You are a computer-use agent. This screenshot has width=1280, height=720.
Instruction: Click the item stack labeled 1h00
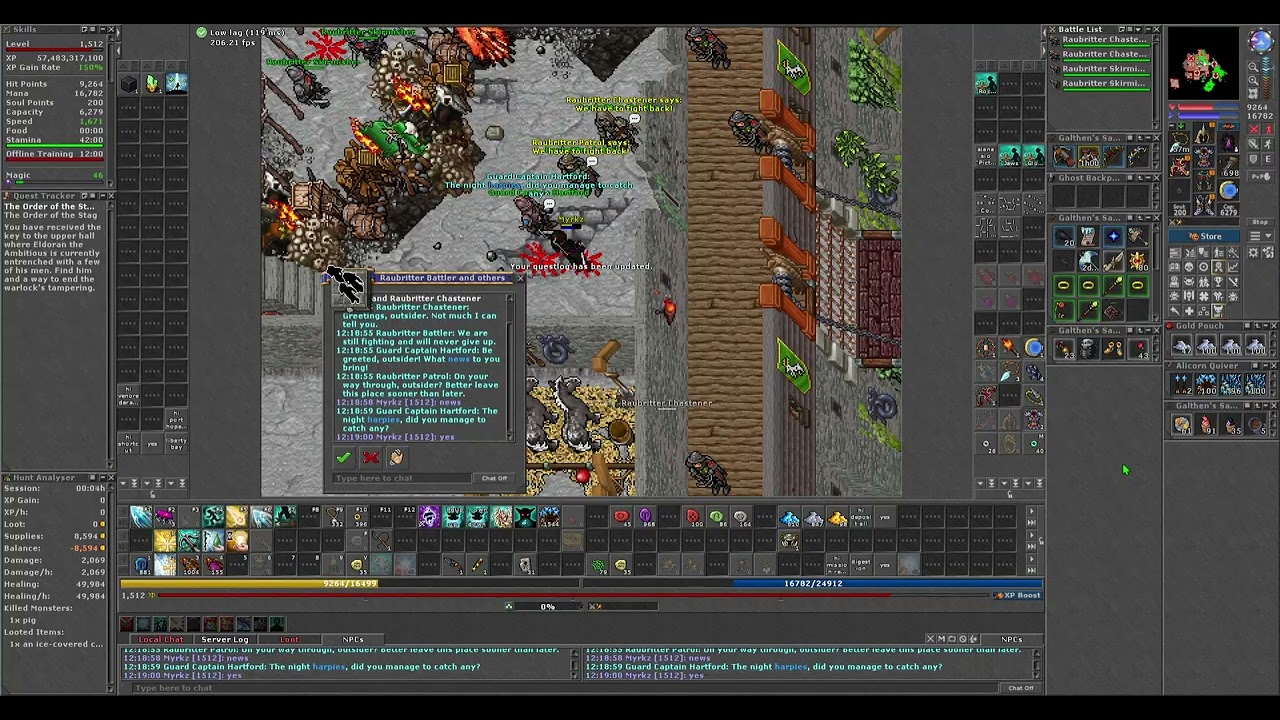click(x=1089, y=156)
